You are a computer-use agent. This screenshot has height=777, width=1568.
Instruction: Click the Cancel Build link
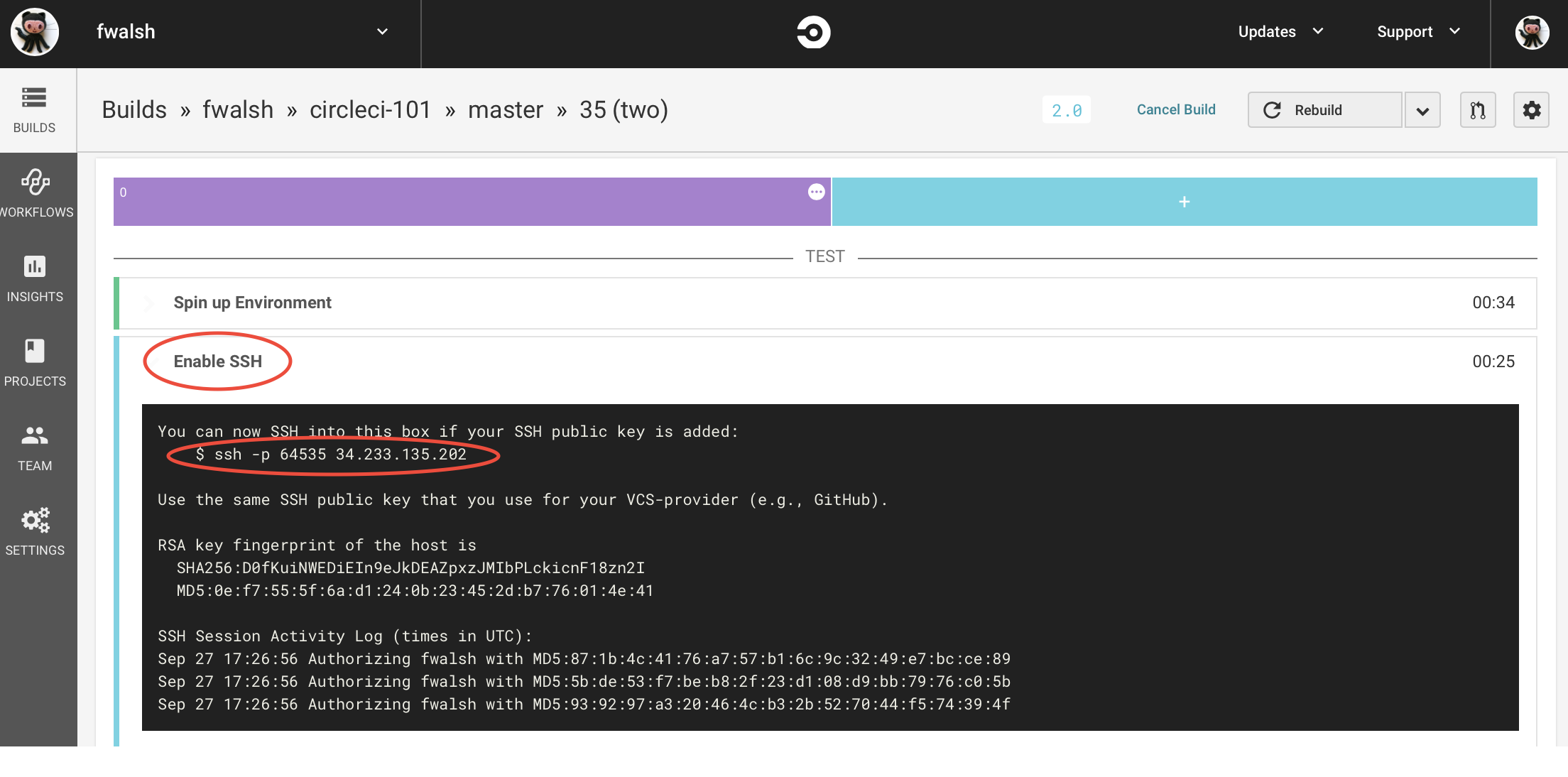point(1176,109)
